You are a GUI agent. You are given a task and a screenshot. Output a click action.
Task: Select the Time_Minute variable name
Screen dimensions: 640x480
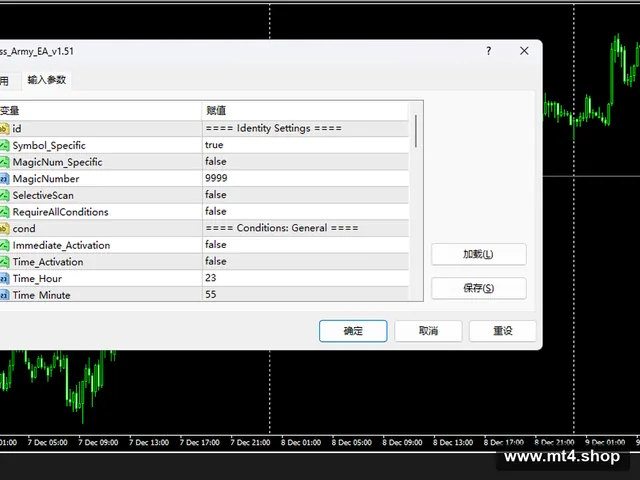coord(42,295)
